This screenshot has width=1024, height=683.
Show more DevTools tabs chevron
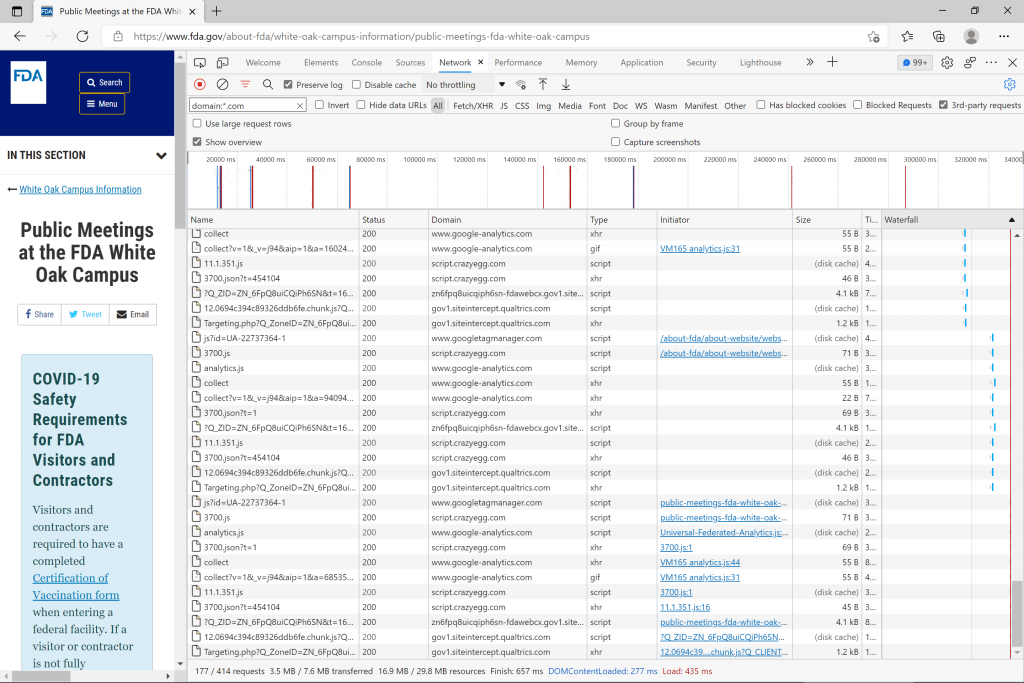click(x=808, y=62)
